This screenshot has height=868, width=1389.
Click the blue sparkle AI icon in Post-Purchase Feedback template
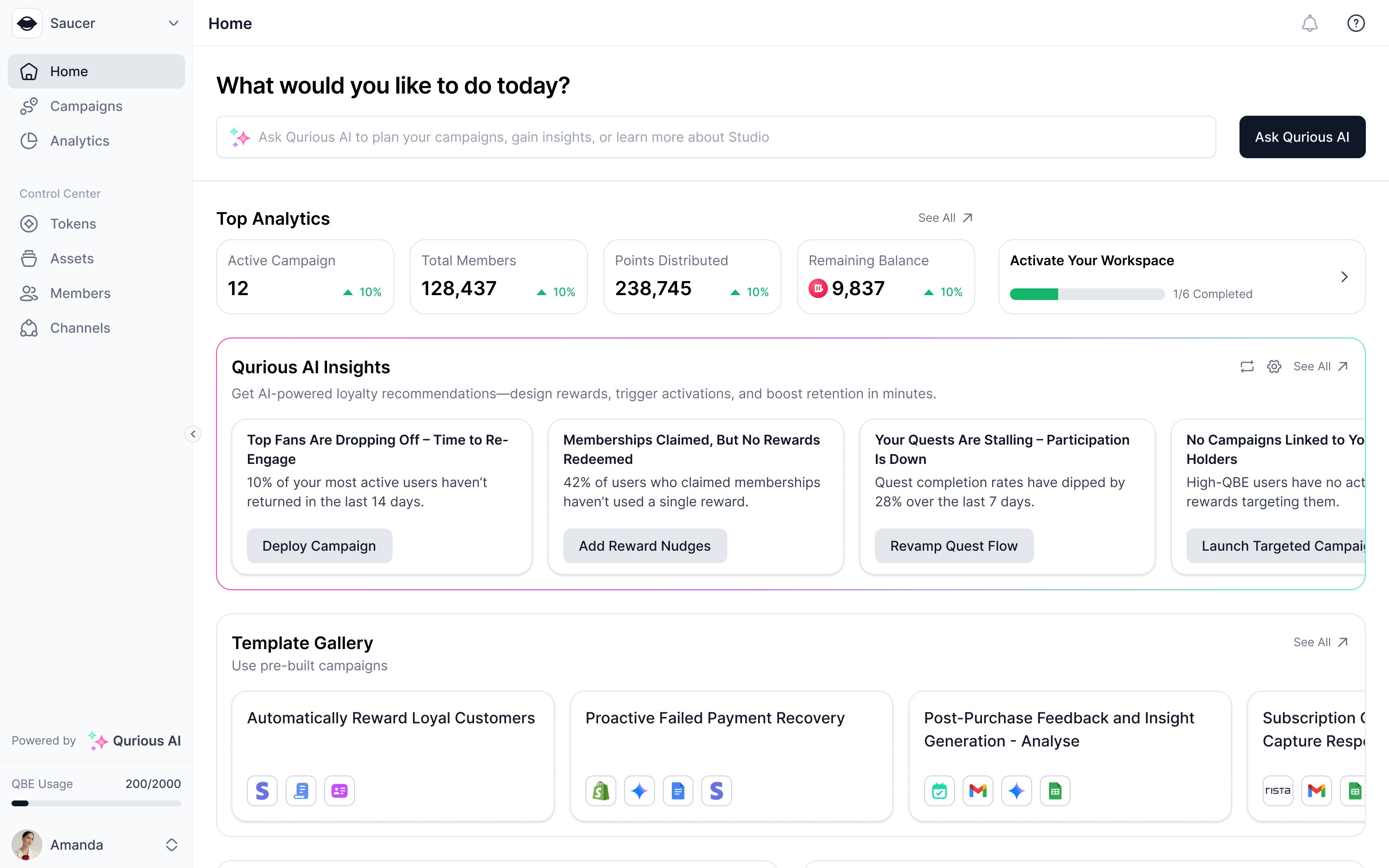point(1017,791)
